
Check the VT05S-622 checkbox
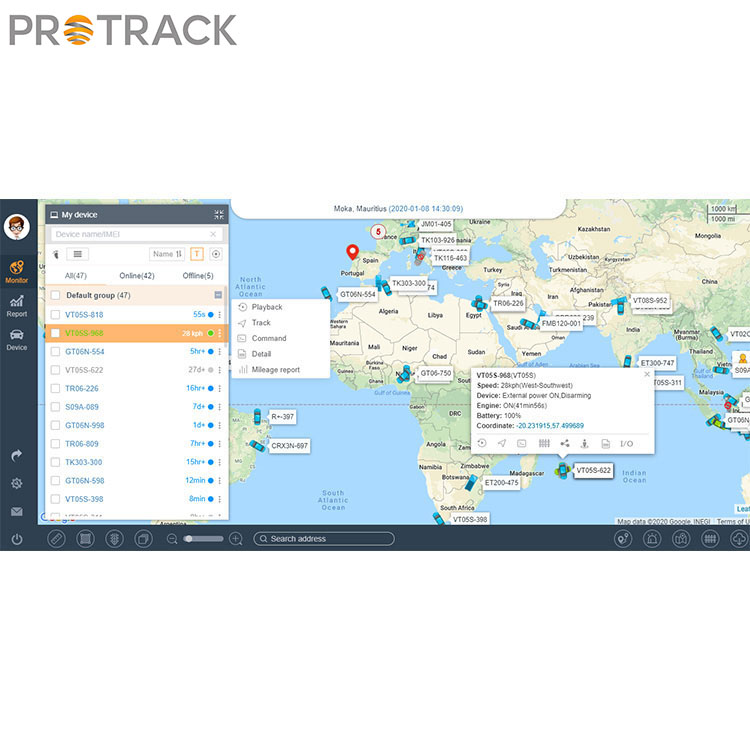pos(55,370)
